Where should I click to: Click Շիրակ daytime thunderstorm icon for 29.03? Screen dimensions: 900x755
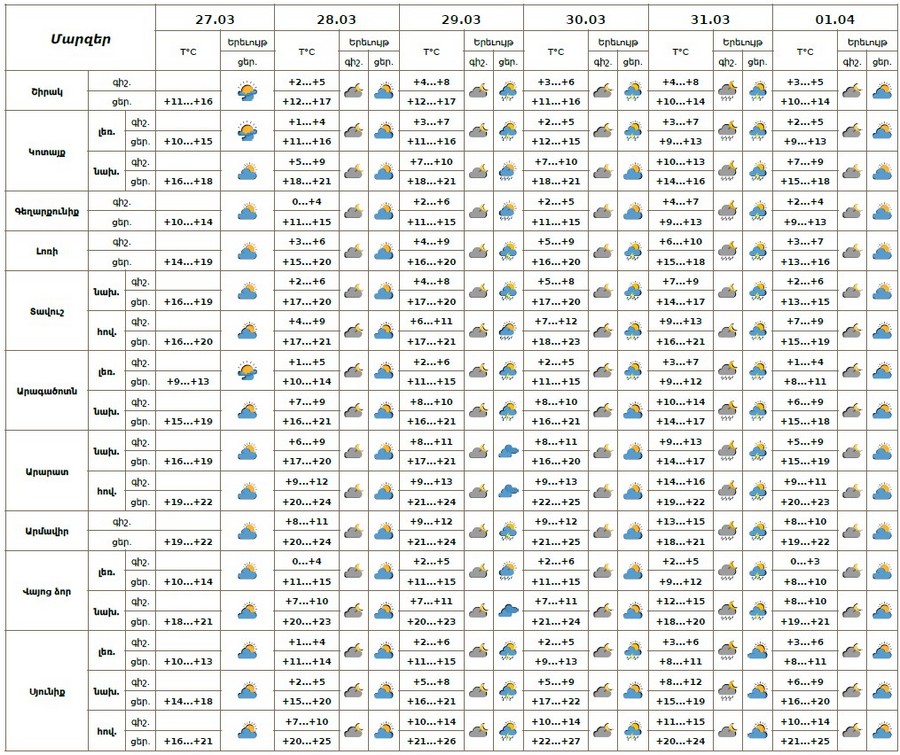(508, 91)
